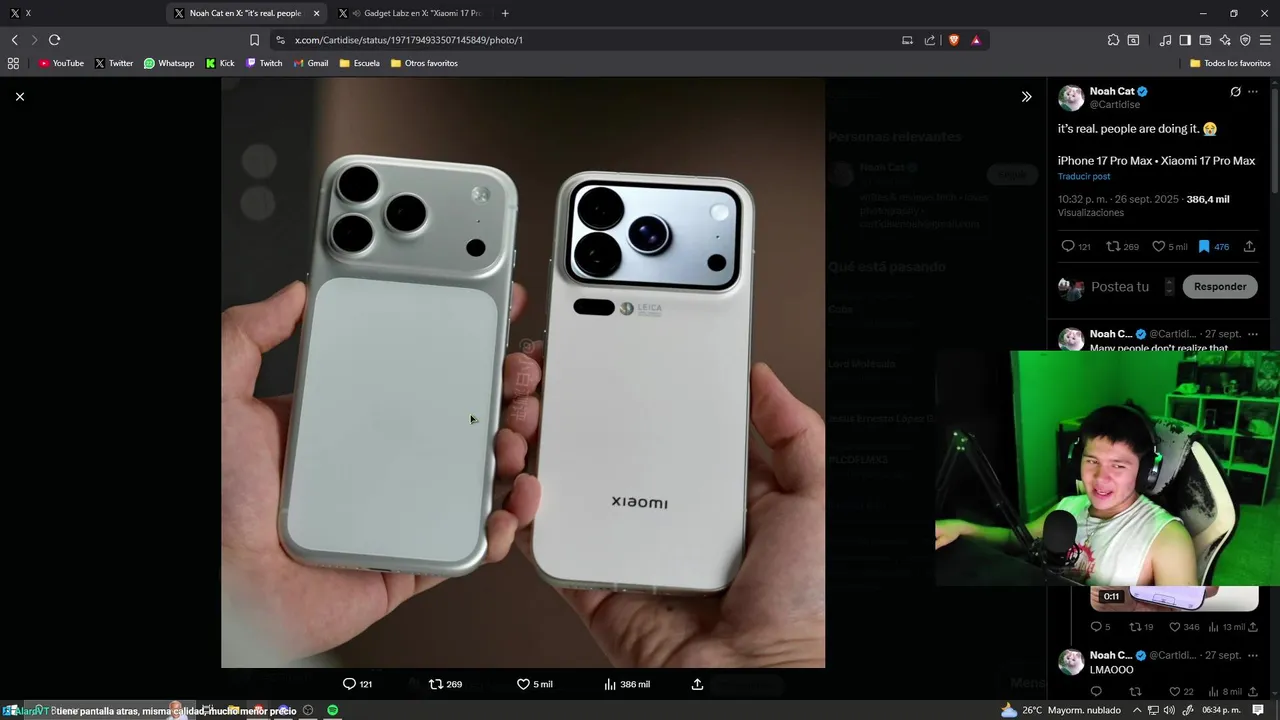Open more options on the LMAOOO reply

(1253, 655)
